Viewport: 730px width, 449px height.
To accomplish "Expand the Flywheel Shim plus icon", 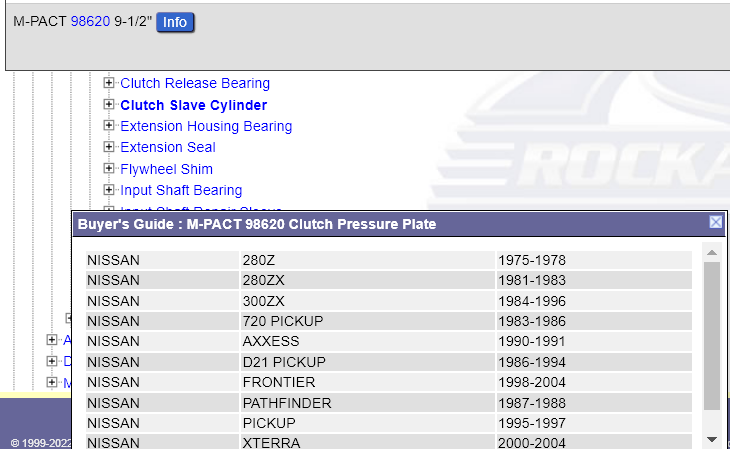I will coord(110,169).
